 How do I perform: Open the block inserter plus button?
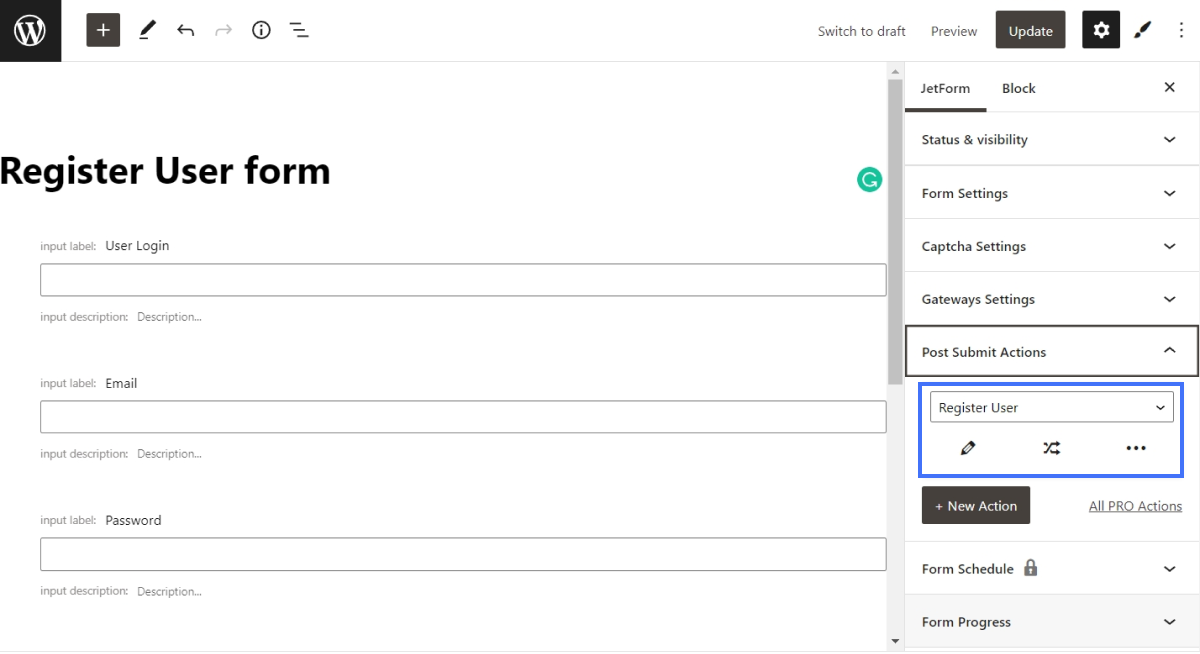pos(103,31)
